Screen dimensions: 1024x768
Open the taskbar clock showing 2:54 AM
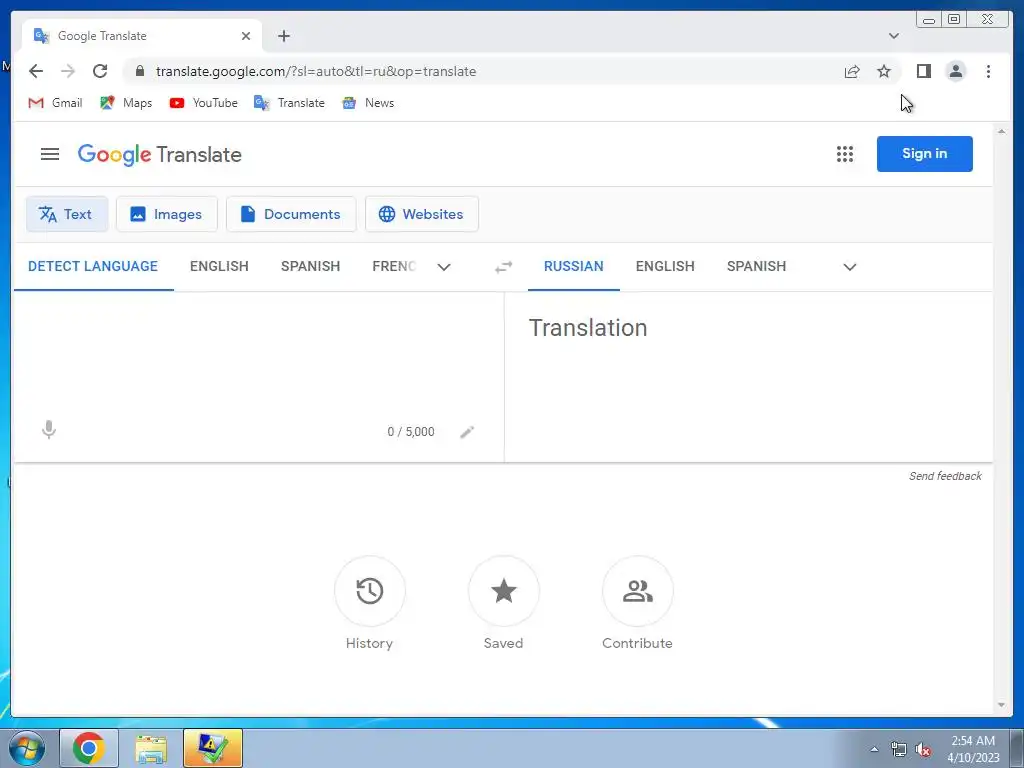(x=973, y=749)
